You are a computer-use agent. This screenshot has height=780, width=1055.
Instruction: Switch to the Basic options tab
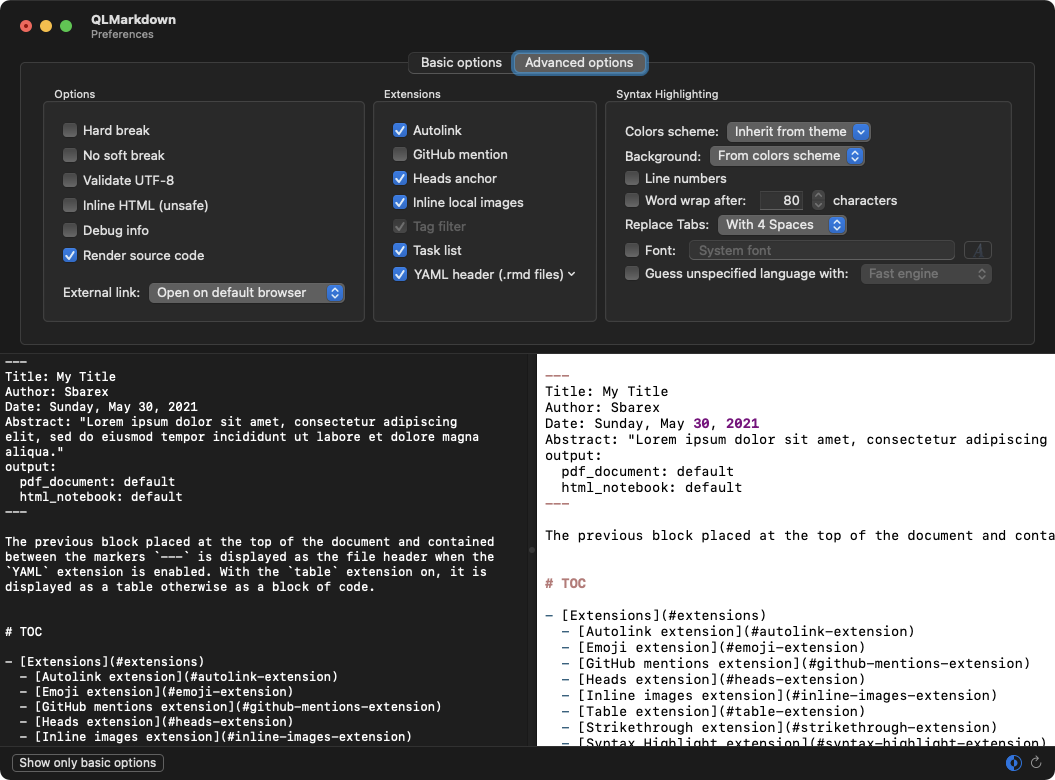pyautogui.click(x=460, y=62)
